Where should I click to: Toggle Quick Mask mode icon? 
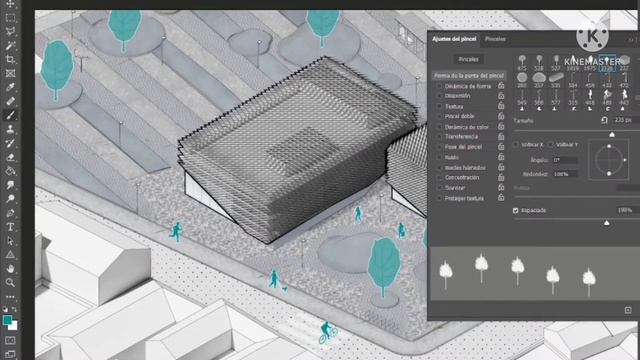pos(10,340)
